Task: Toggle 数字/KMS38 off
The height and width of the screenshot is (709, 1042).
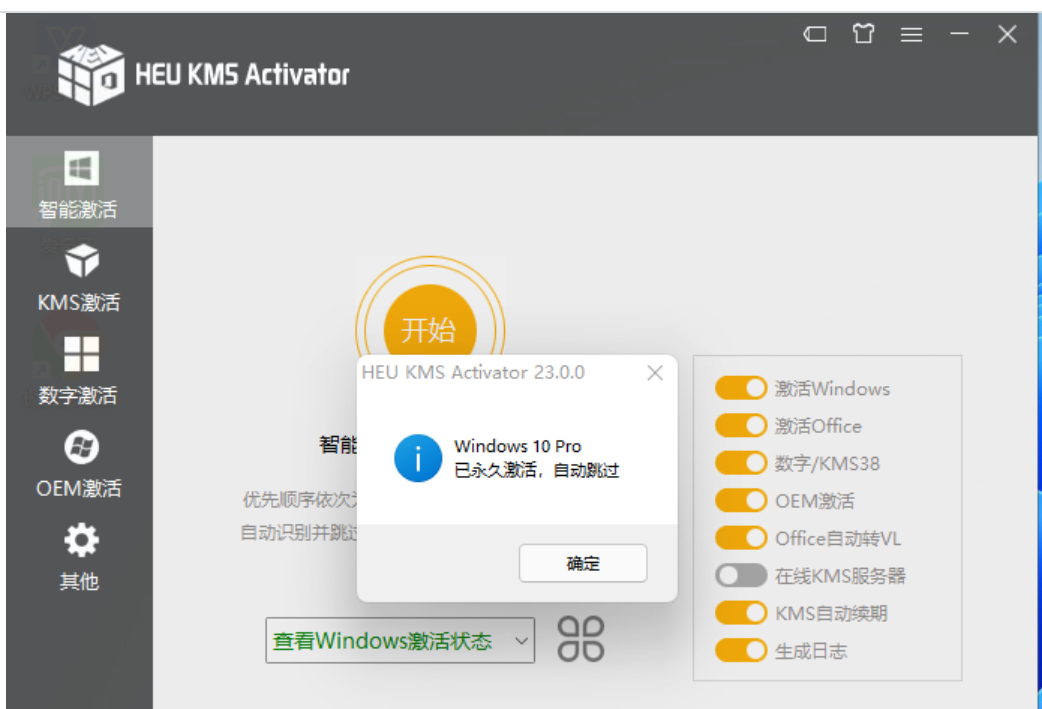Action: click(x=742, y=462)
